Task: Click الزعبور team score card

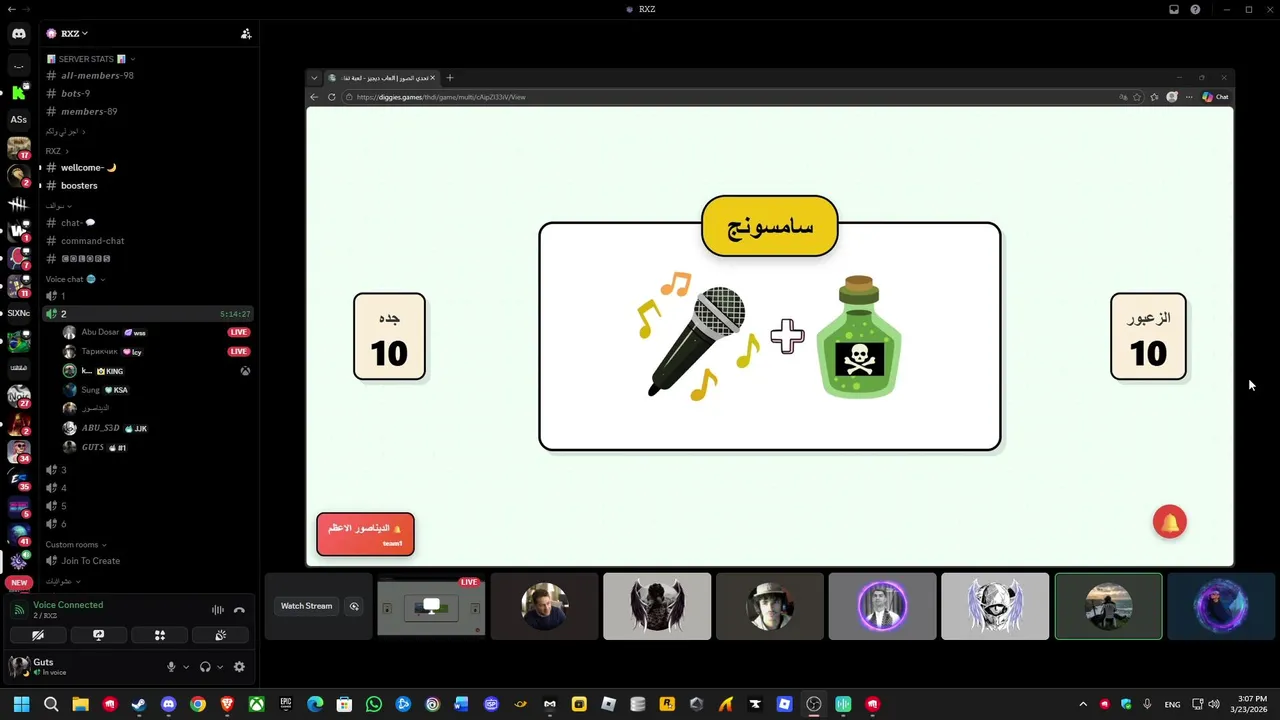Action: pyautogui.click(x=1148, y=337)
